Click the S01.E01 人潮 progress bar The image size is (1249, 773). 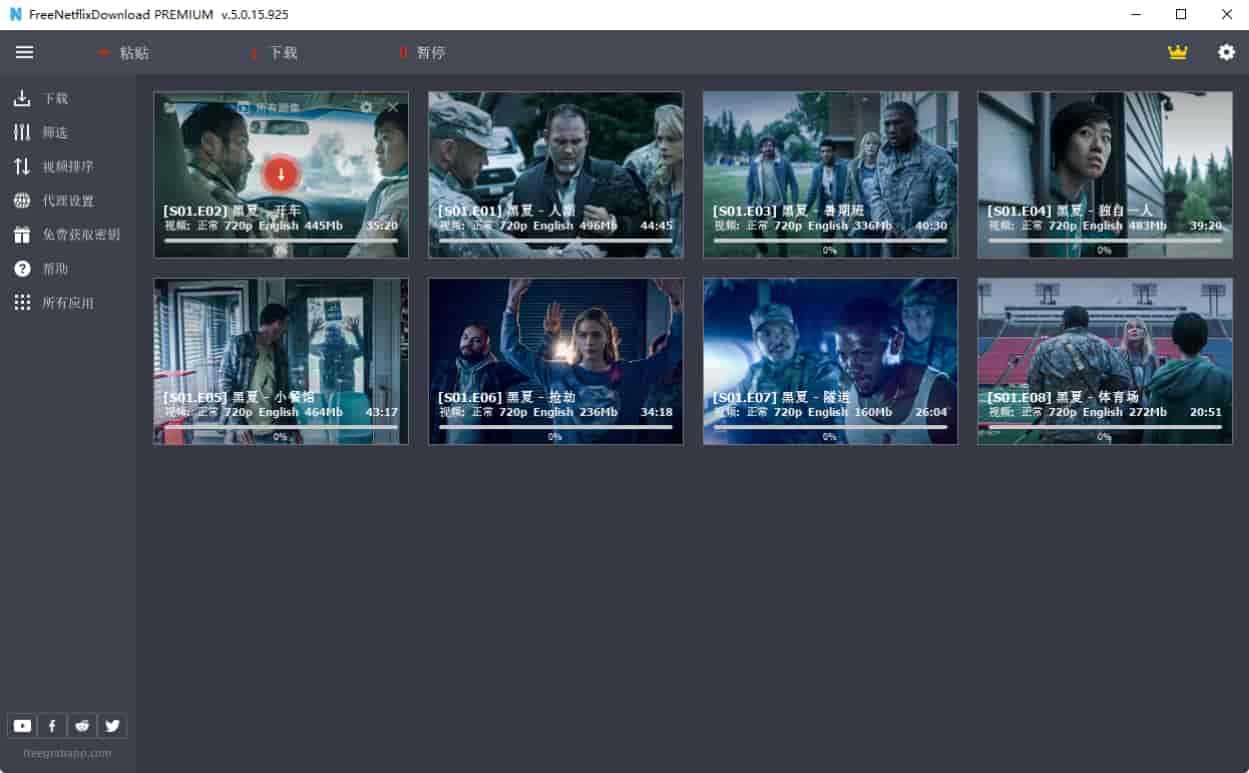pos(555,241)
